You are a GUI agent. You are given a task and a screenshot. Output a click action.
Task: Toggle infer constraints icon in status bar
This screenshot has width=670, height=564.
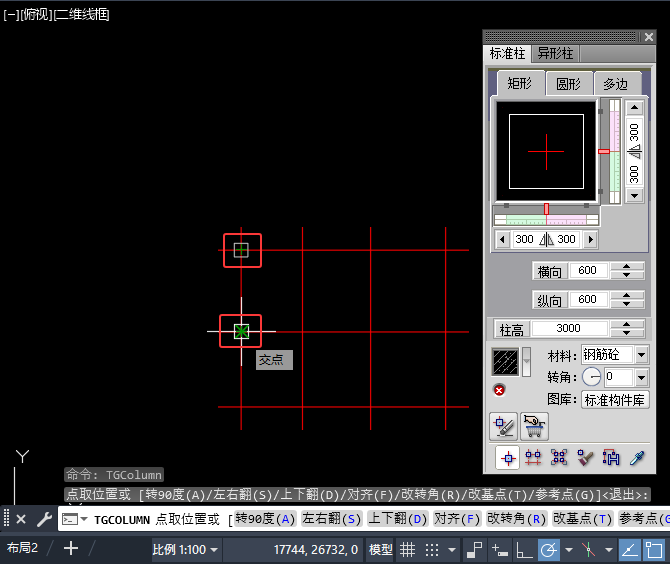[474, 549]
